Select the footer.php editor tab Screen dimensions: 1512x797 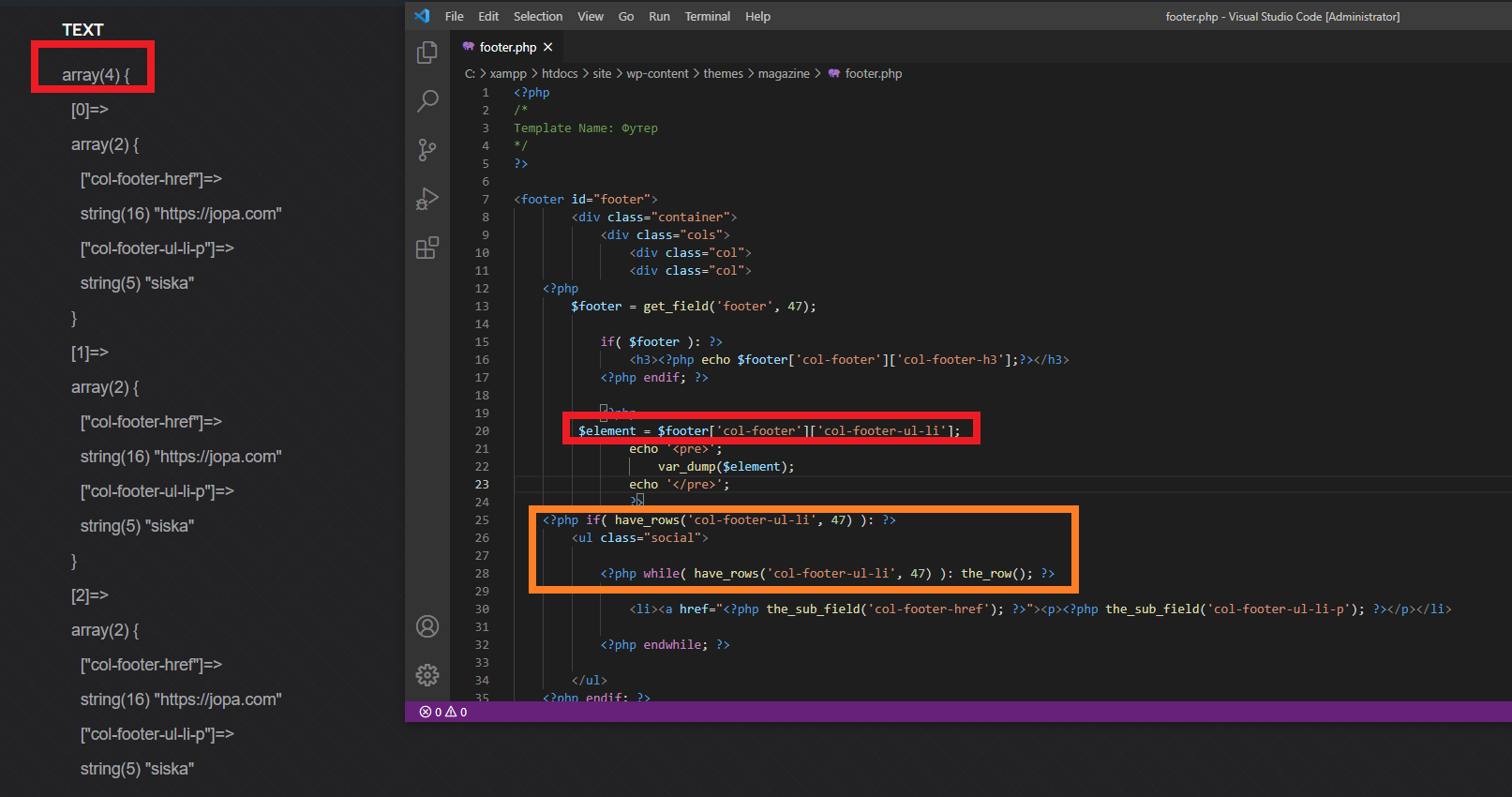point(507,47)
